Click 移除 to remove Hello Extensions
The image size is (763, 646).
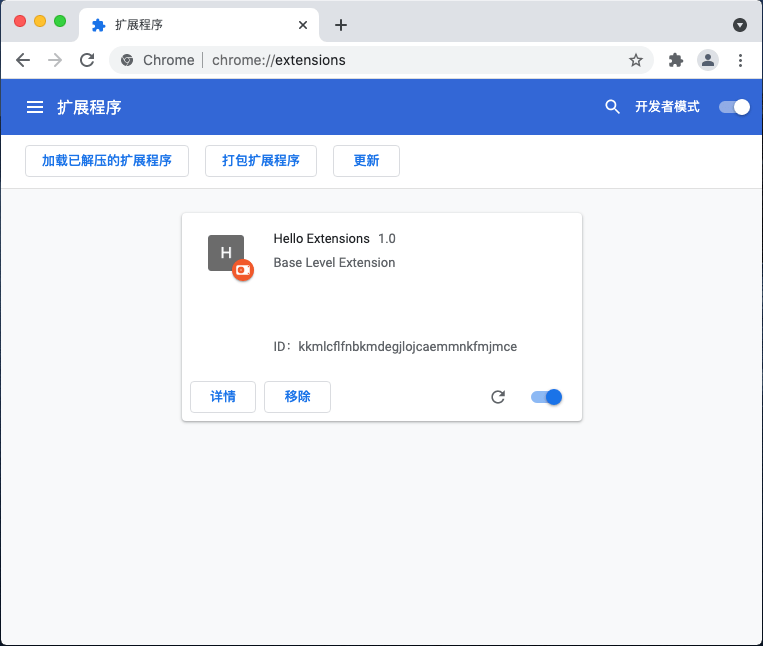(x=297, y=397)
